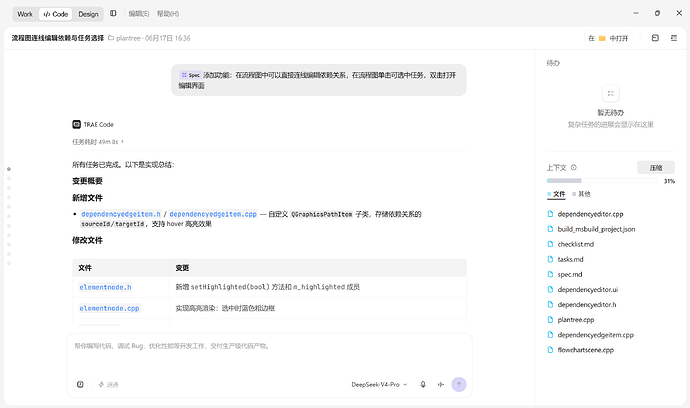Click the file icon beside dependencyedgeitem.cpp in the file list
This screenshot has height=408, width=690.
tap(550, 334)
